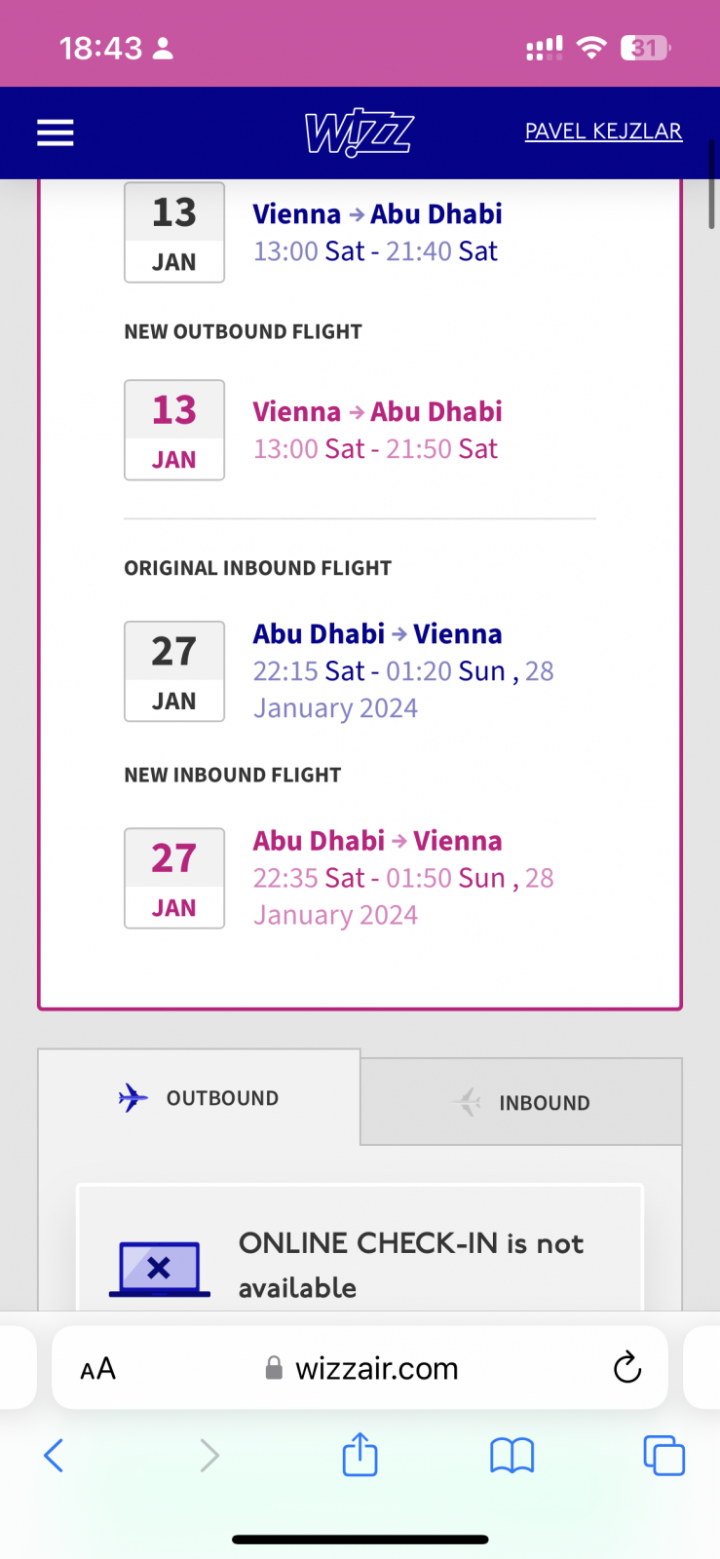Screen dimensions: 720x1559
Task: Switch to the Inbound tab
Action: tap(522, 1103)
